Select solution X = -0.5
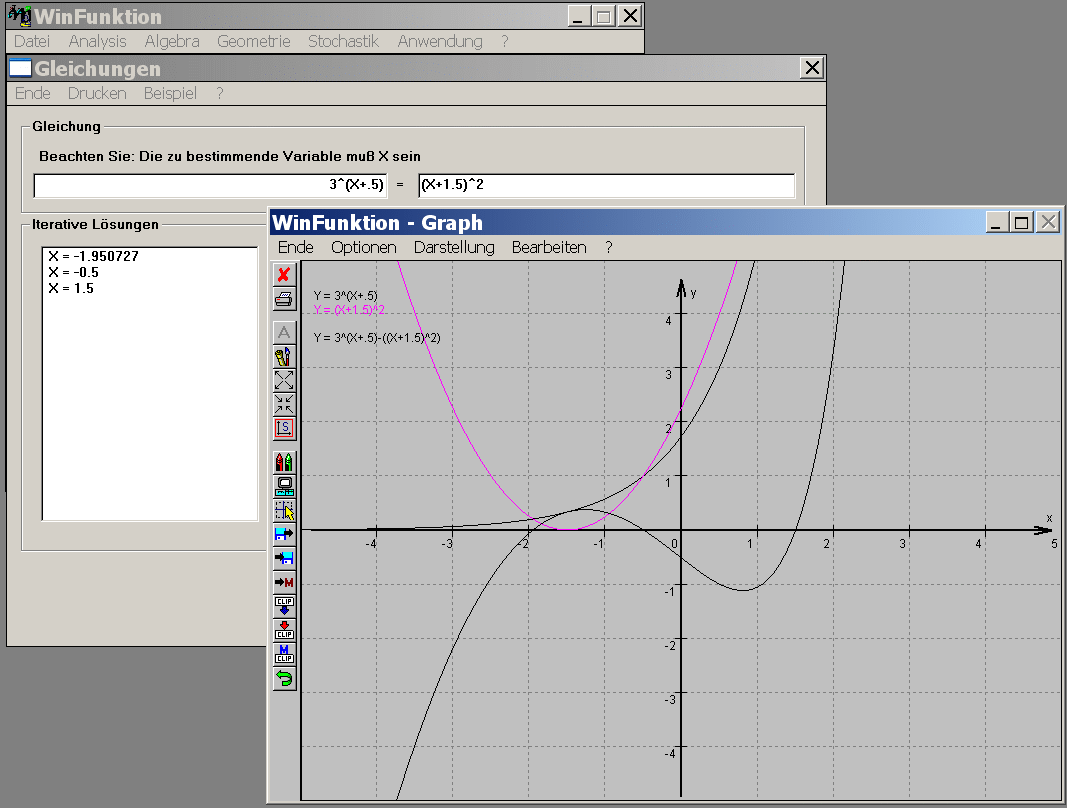This screenshot has height=808, width=1067. pyautogui.click(x=73, y=272)
